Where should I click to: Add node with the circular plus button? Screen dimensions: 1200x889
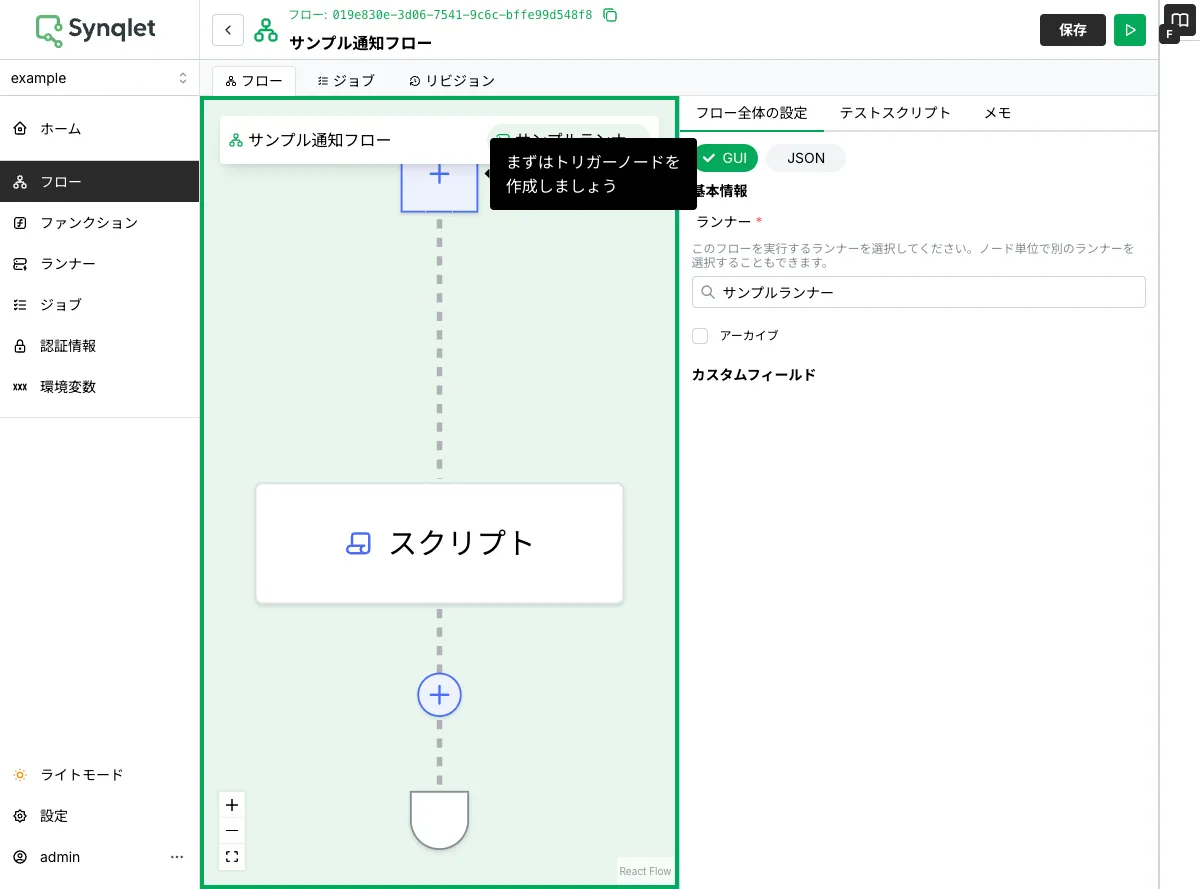439,695
